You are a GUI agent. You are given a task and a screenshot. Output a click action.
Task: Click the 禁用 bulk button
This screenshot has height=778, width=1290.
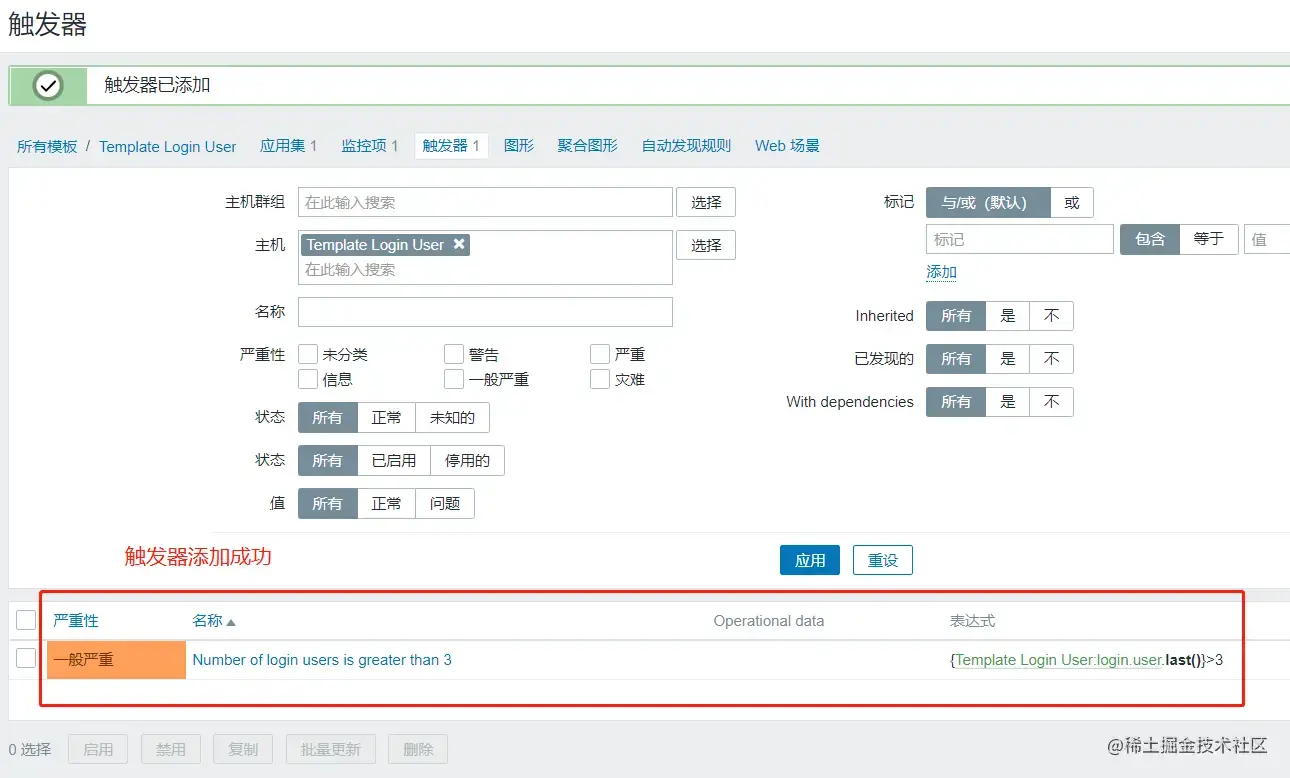pyautogui.click(x=171, y=749)
